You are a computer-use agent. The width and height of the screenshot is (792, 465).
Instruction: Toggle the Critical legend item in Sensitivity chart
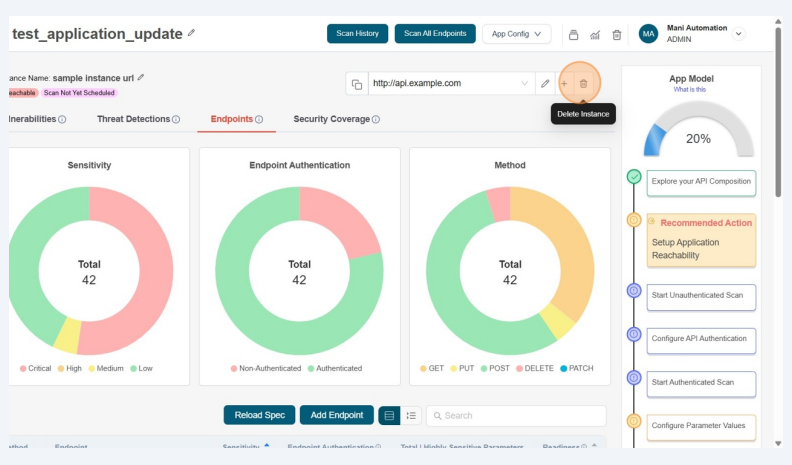click(x=35, y=368)
